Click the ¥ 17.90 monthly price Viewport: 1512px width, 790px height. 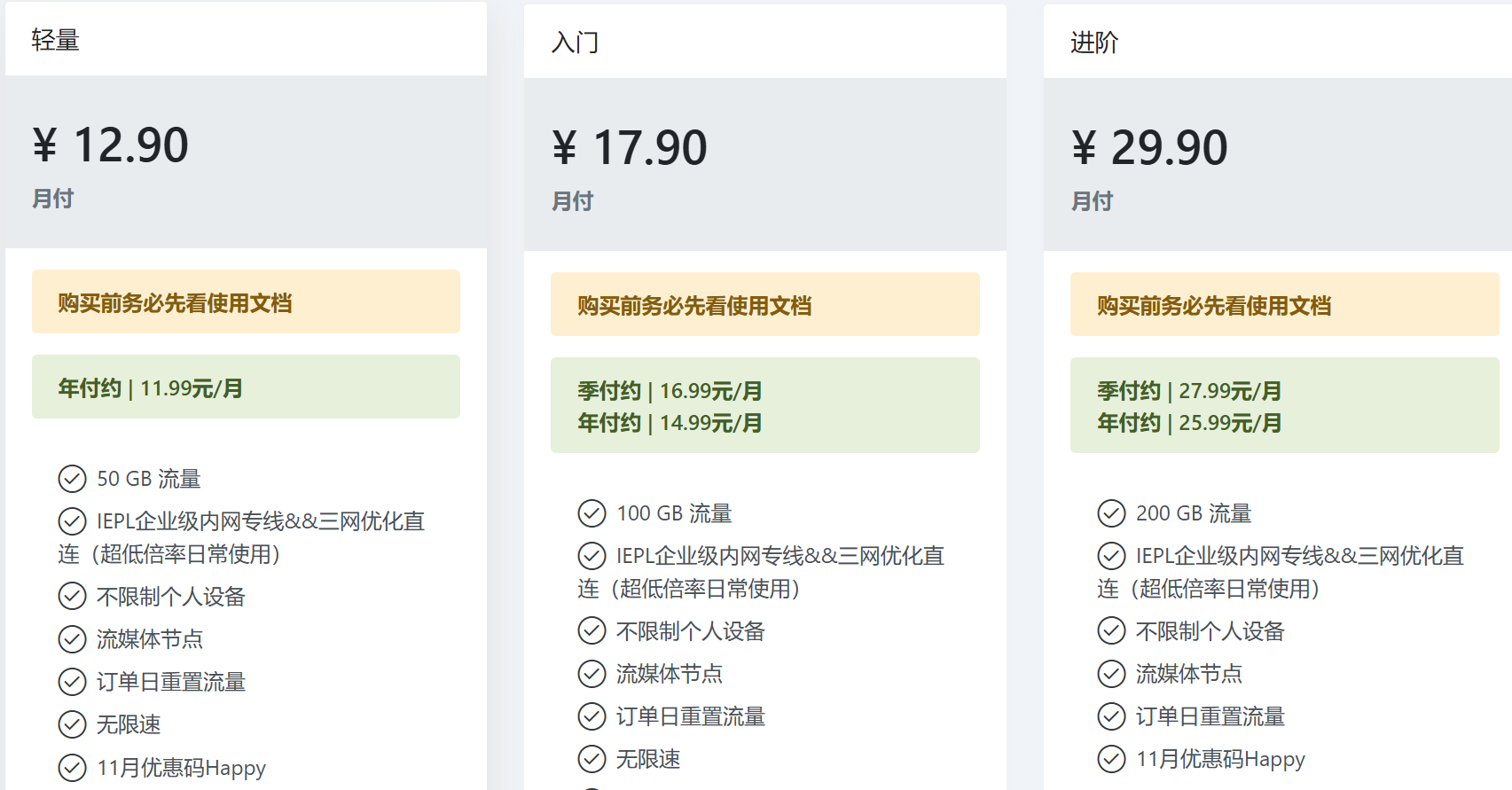click(x=630, y=148)
